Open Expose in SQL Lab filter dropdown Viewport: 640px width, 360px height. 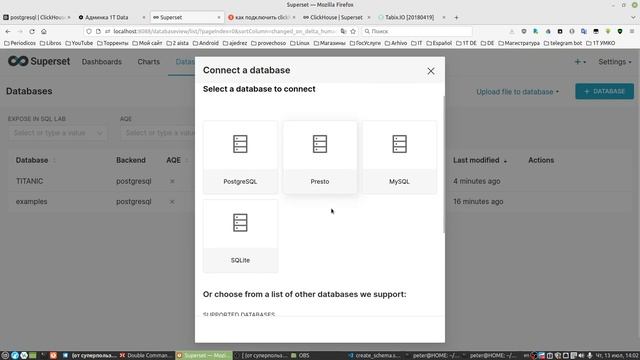(x=58, y=133)
